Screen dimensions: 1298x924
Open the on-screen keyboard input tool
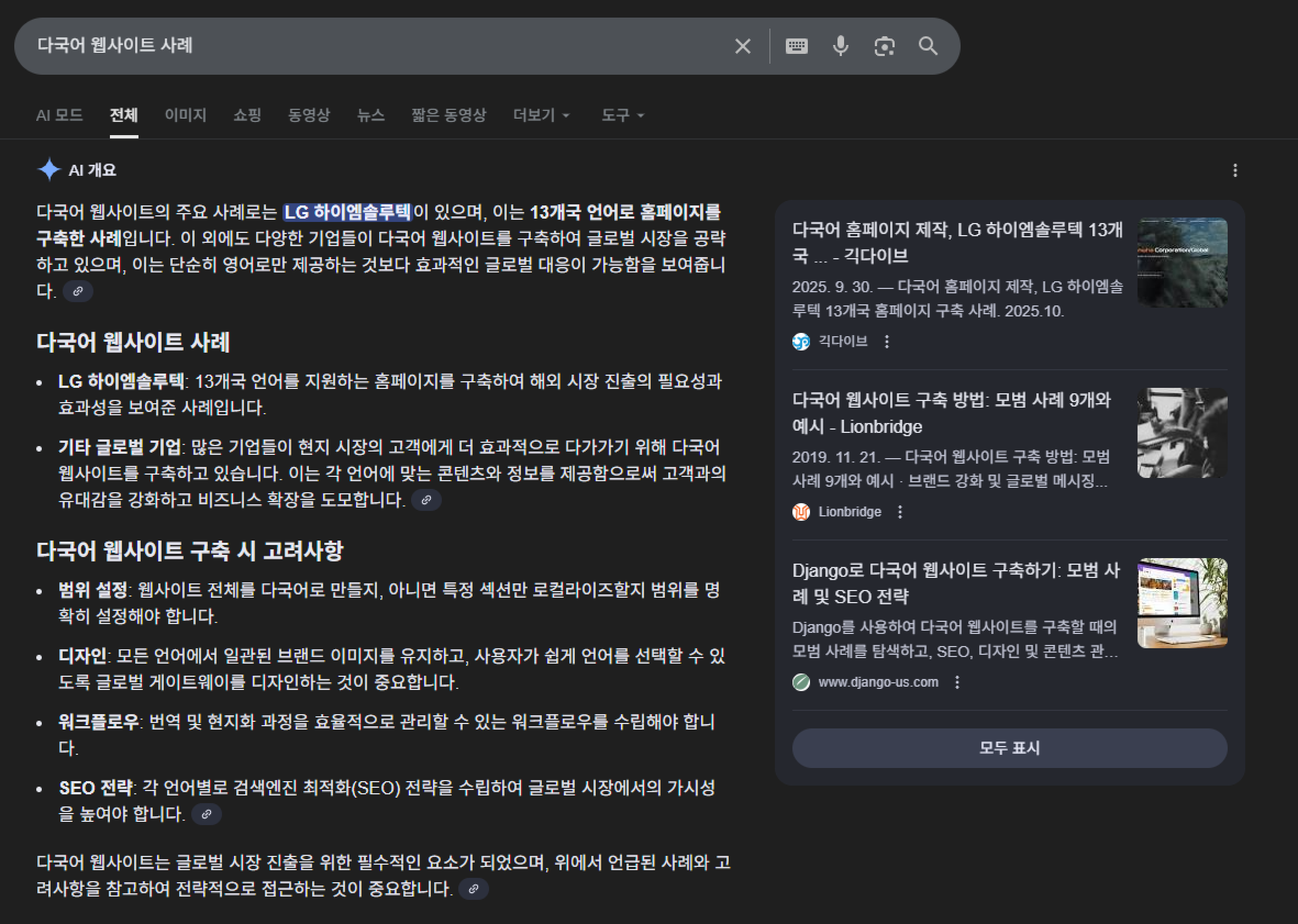tap(796, 46)
